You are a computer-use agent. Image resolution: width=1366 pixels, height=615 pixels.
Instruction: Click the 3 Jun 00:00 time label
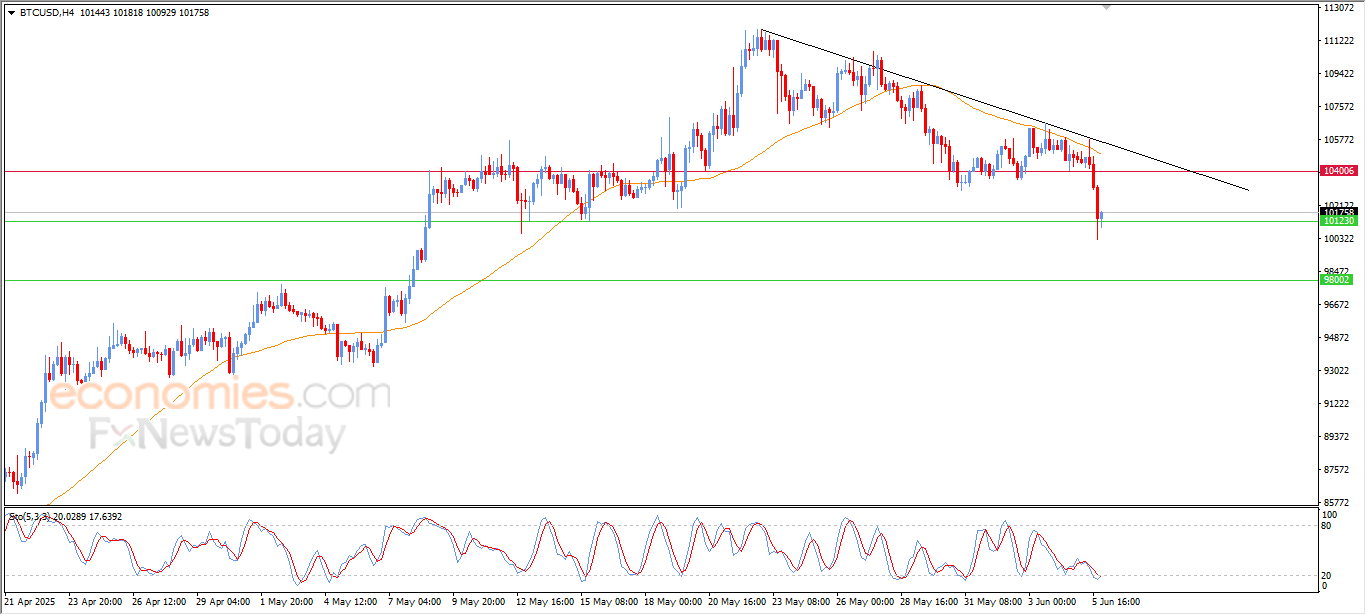coord(1053,602)
